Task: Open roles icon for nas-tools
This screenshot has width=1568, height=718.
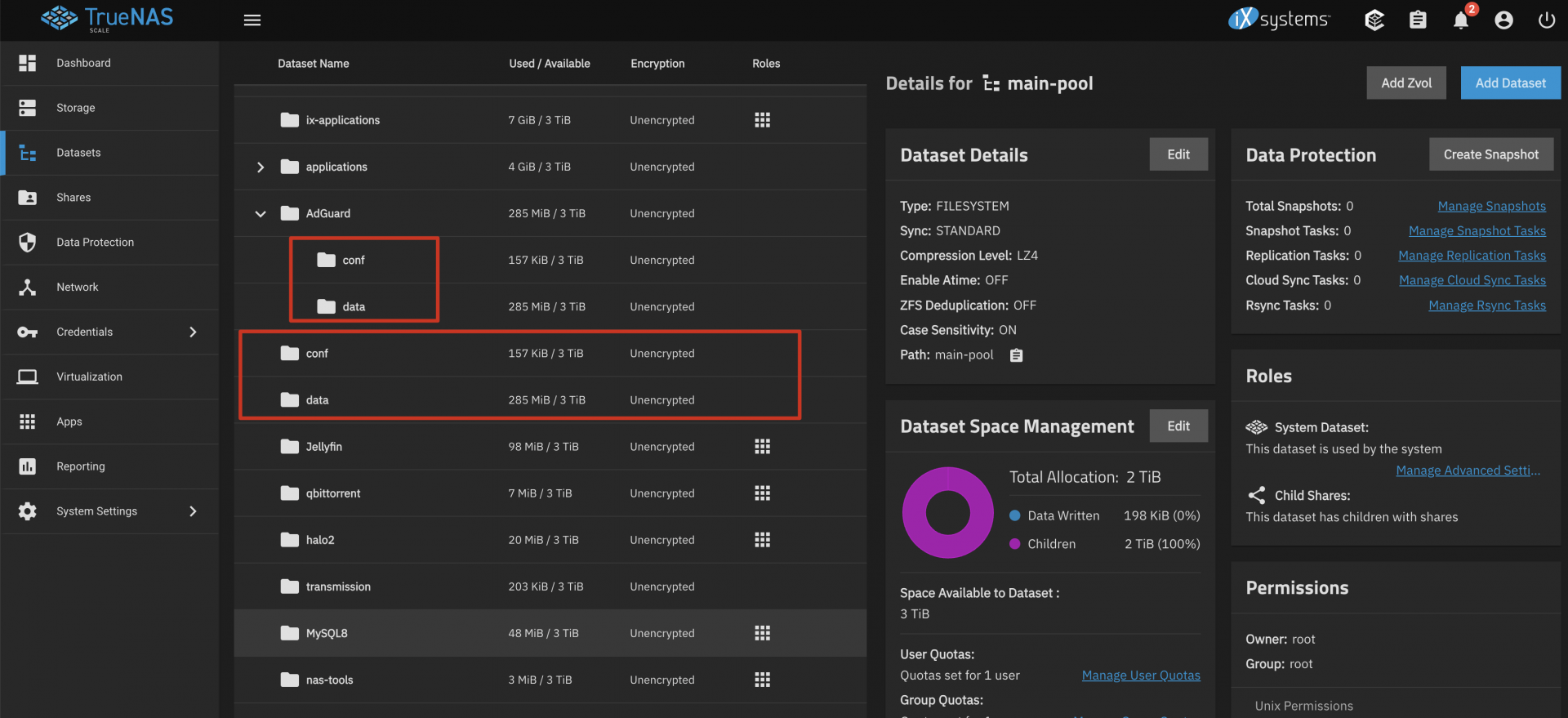Action: tap(762, 680)
